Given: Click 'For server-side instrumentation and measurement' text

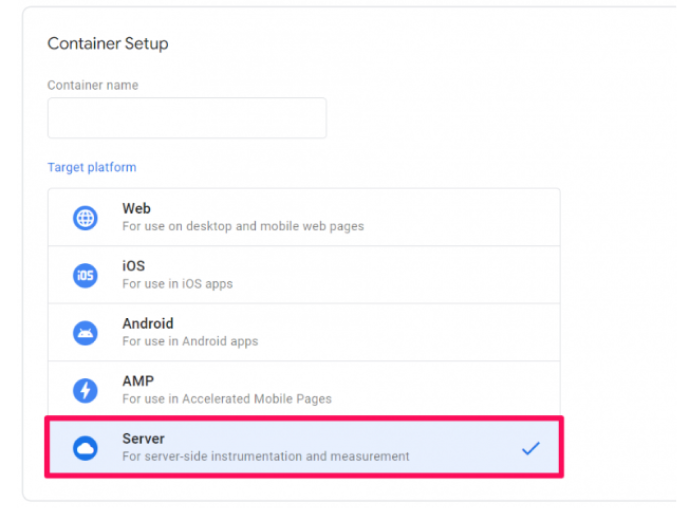Looking at the screenshot, I should pyautogui.click(x=266, y=456).
